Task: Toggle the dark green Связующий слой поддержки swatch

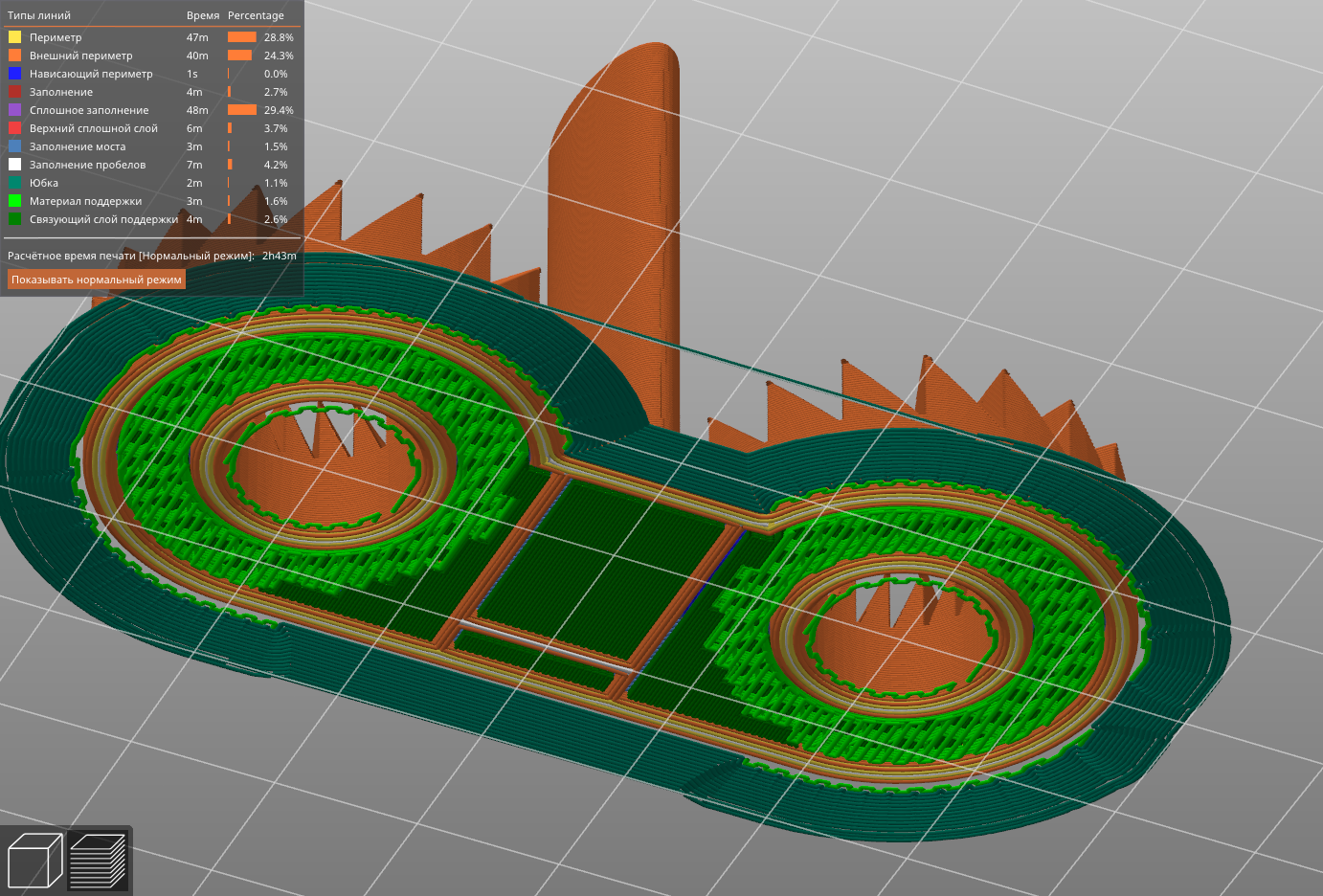Action: [14, 219]
